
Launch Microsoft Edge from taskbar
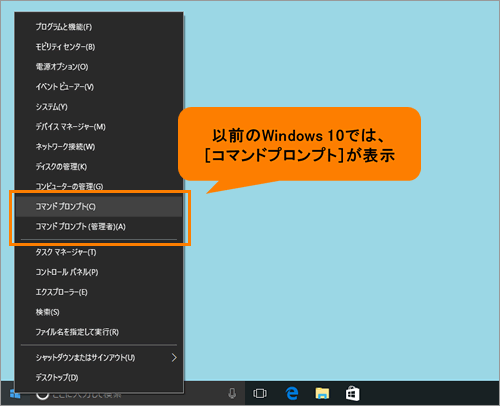point(292,394)
